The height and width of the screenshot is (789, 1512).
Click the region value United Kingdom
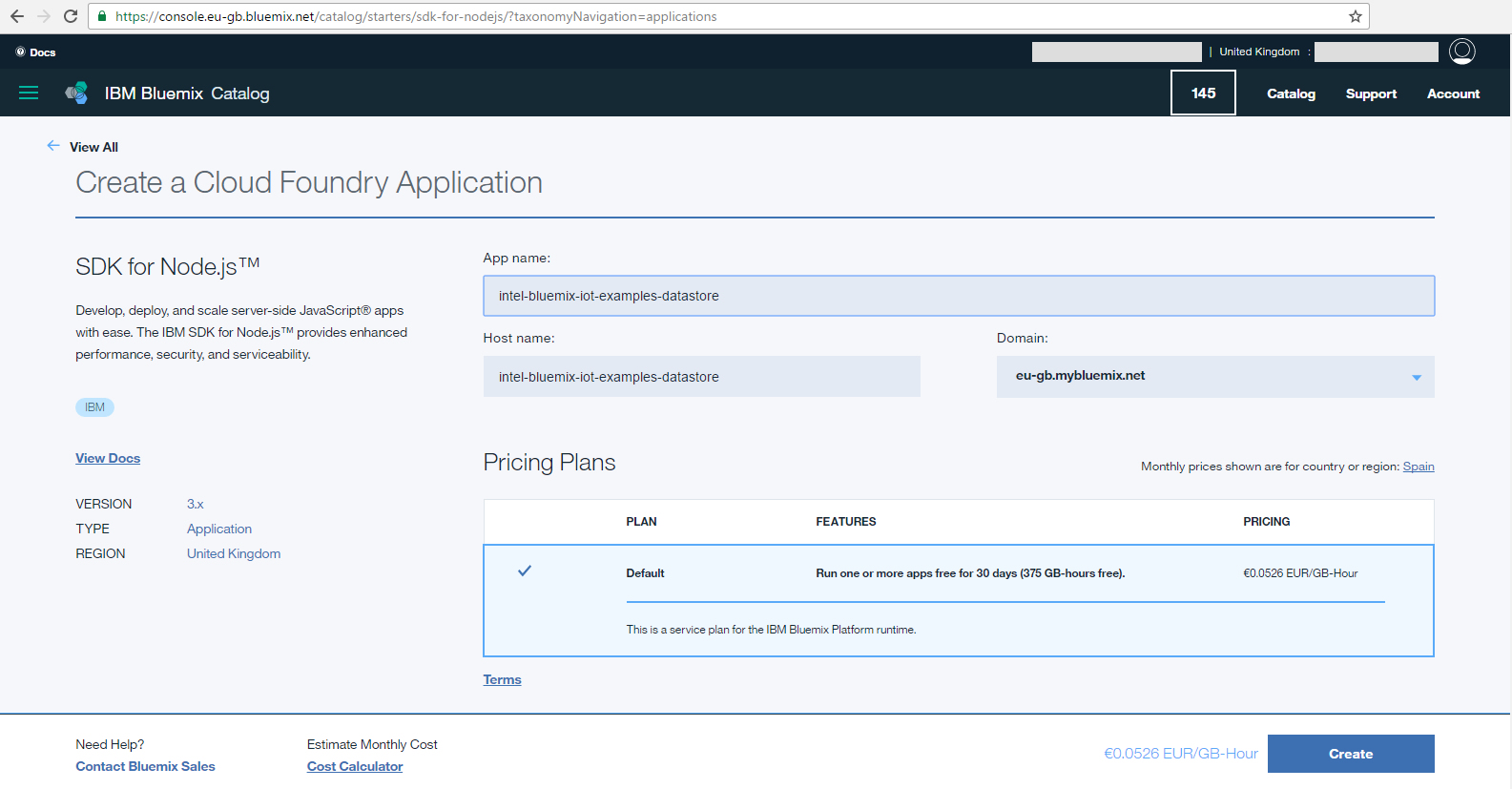pos(234,553)
